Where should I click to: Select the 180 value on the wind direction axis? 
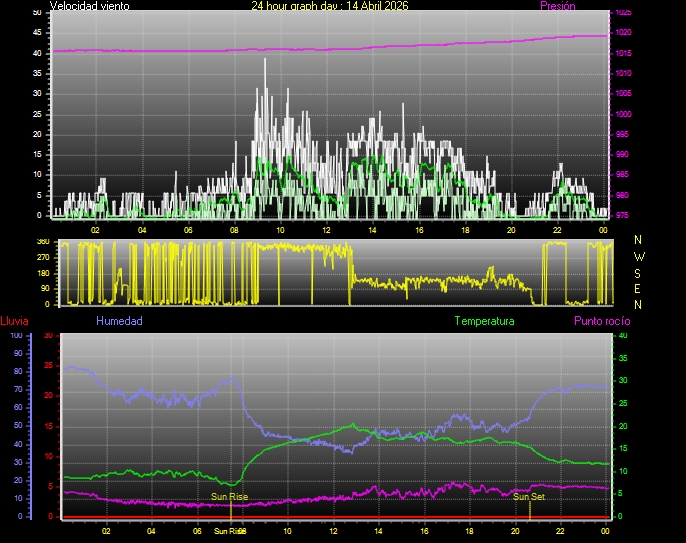[x=43, y=273]
